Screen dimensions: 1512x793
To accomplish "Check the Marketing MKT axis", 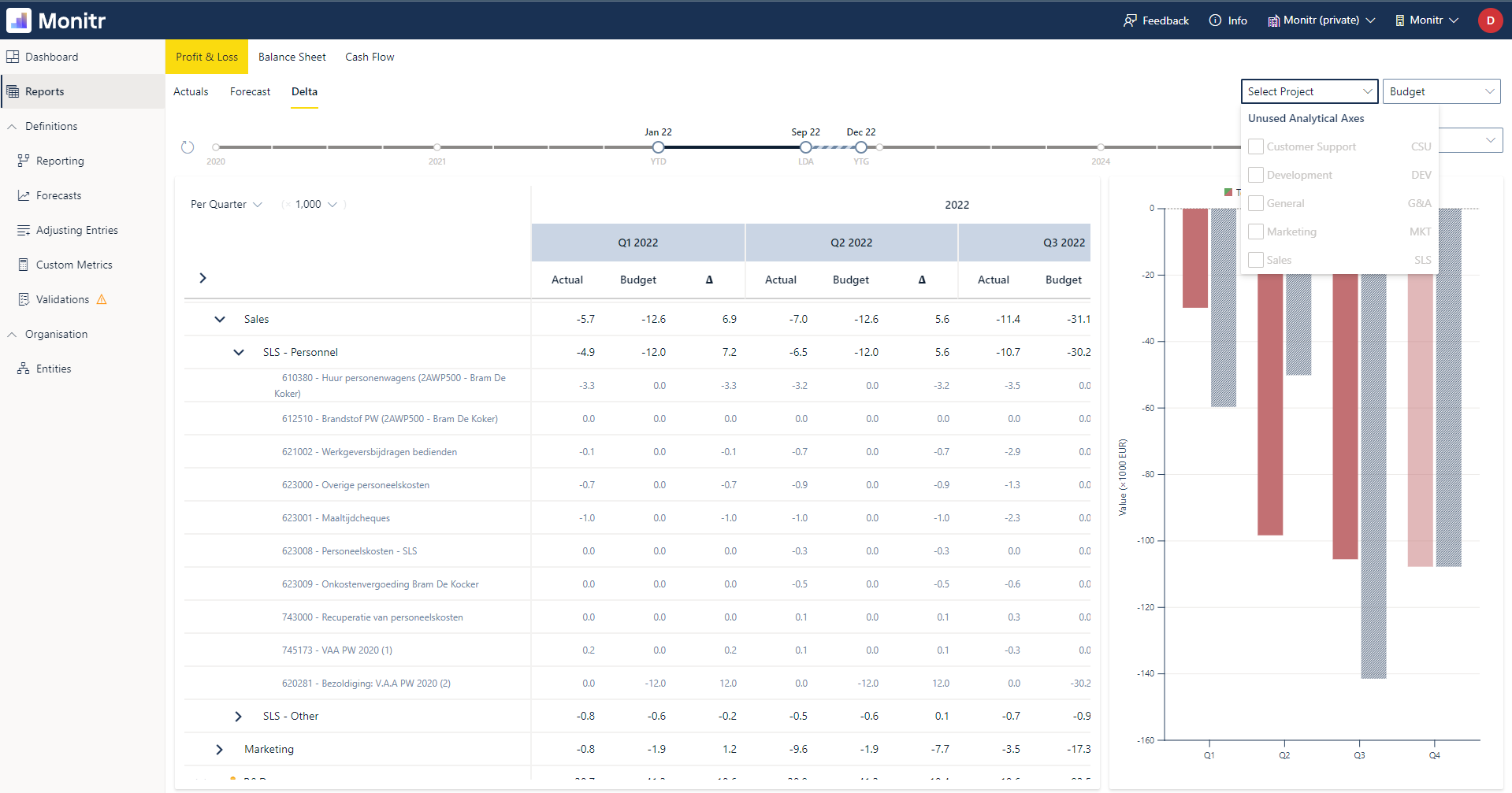I will [x=1256, y=232].
